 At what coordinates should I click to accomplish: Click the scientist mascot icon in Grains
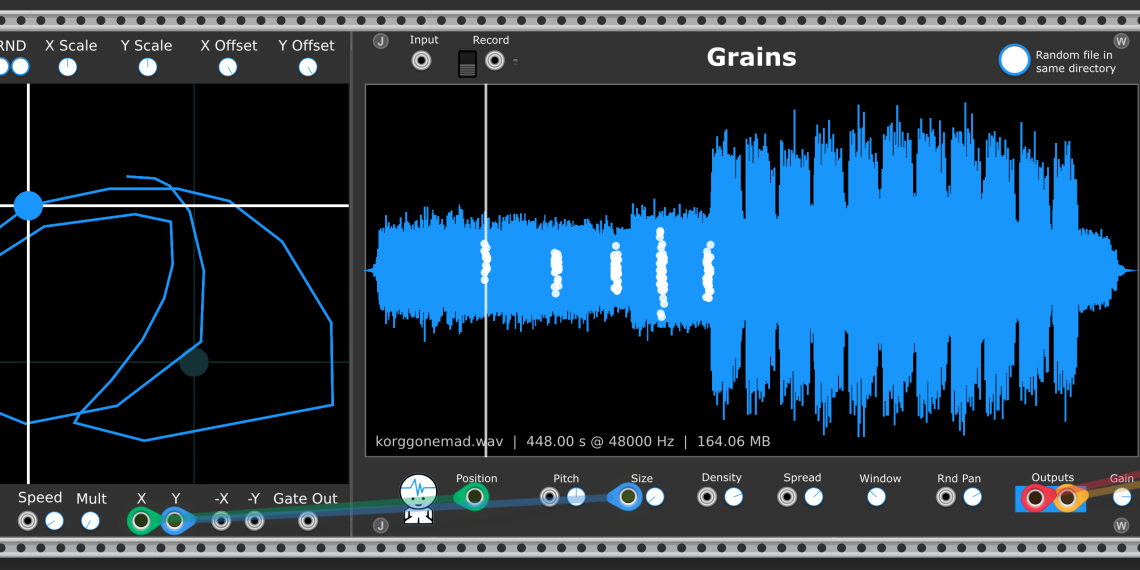(418, 497)
